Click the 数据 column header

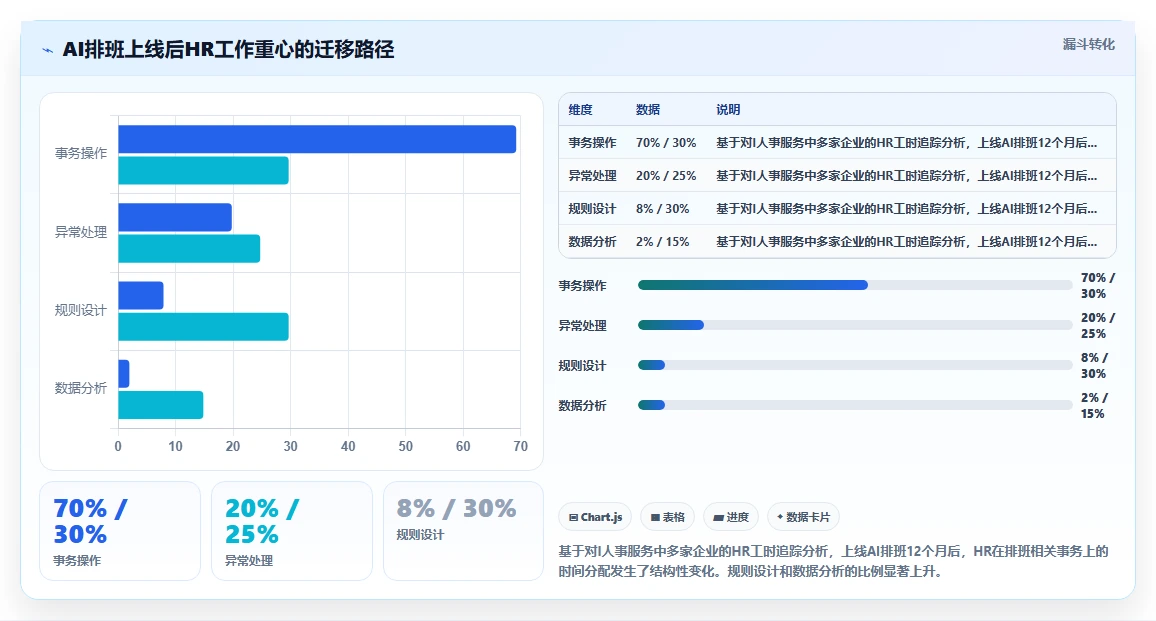pyautogui.click(x=648, y=110)
